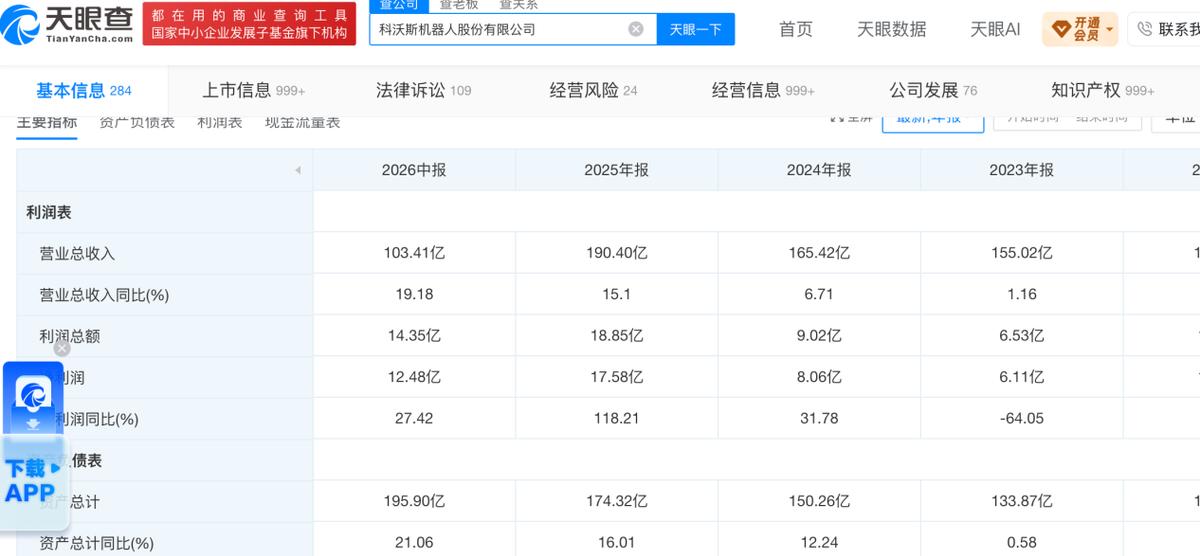Click the 联系我 contact button
The height and width of the screenshot is (556, 1200).
pyautogui.click(x=1165, y=29)
